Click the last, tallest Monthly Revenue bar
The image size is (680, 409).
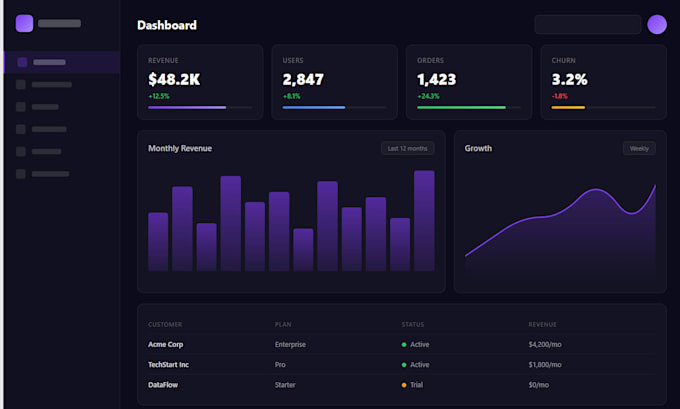click(x=424, y=221)
